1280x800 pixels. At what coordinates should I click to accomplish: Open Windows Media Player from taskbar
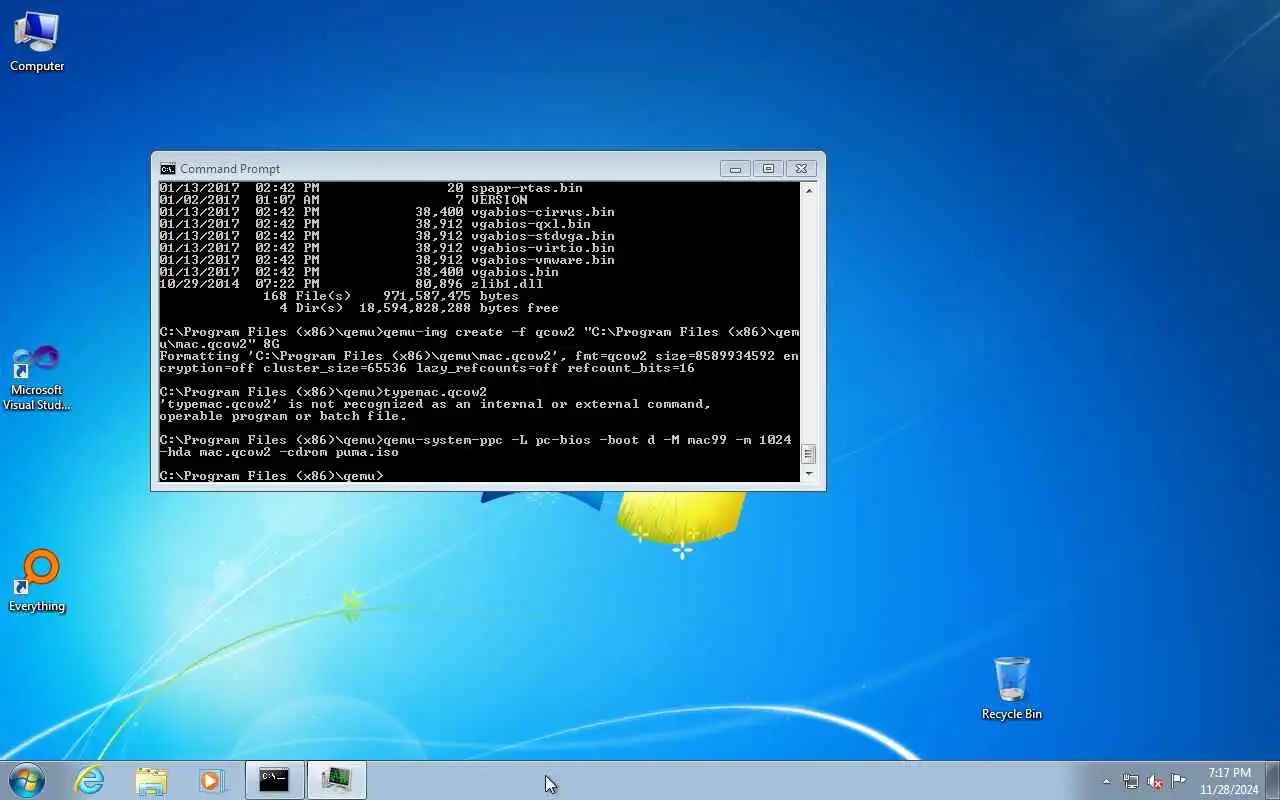coord(212,780)
